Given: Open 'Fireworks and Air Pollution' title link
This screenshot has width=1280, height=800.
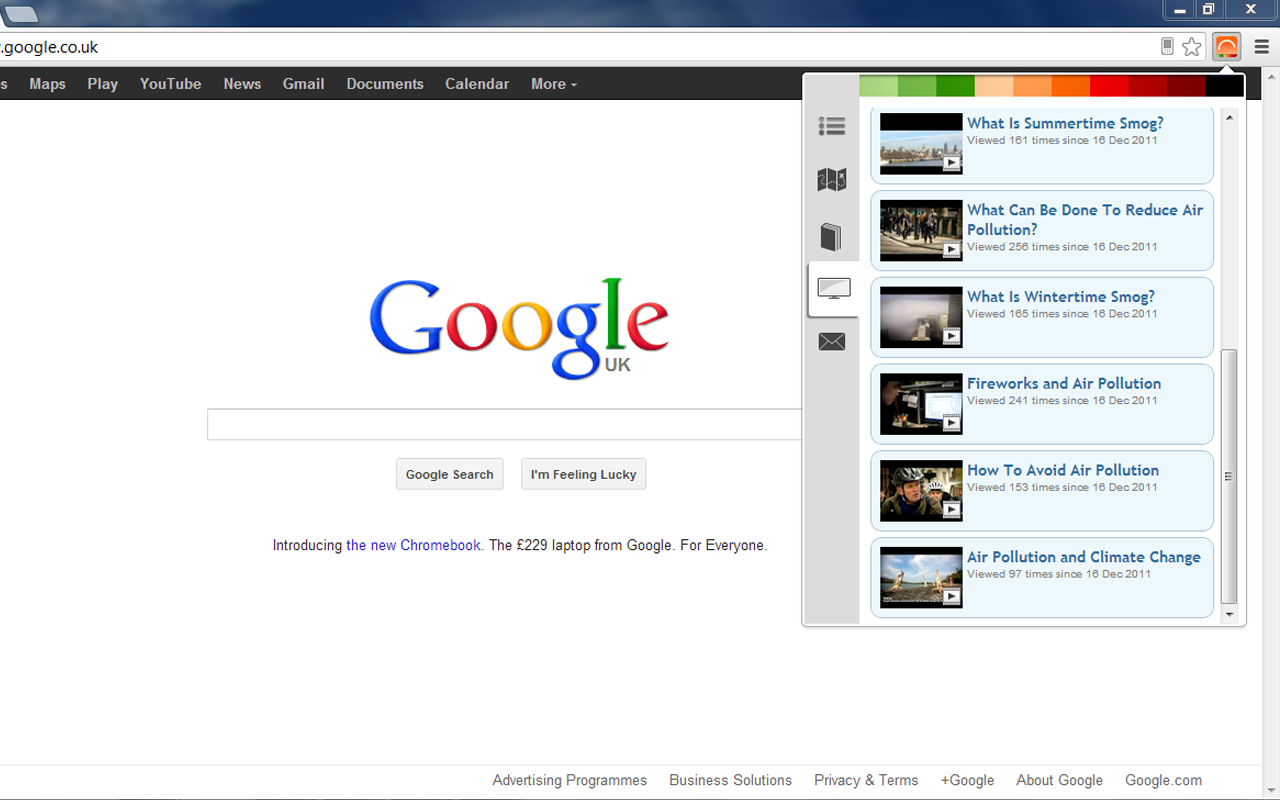Looking at the screenshot, I should [1064, 384].
